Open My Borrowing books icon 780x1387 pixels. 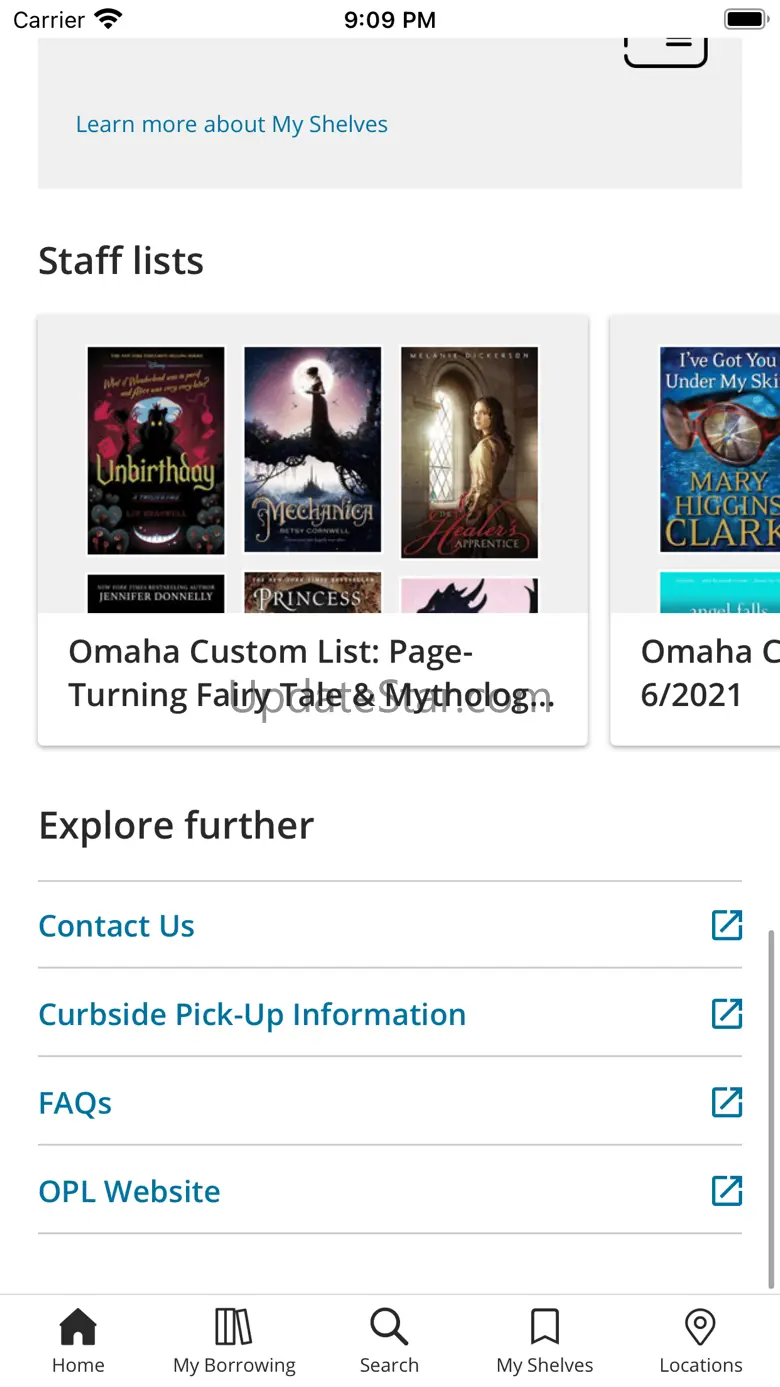pos(234,1328)
